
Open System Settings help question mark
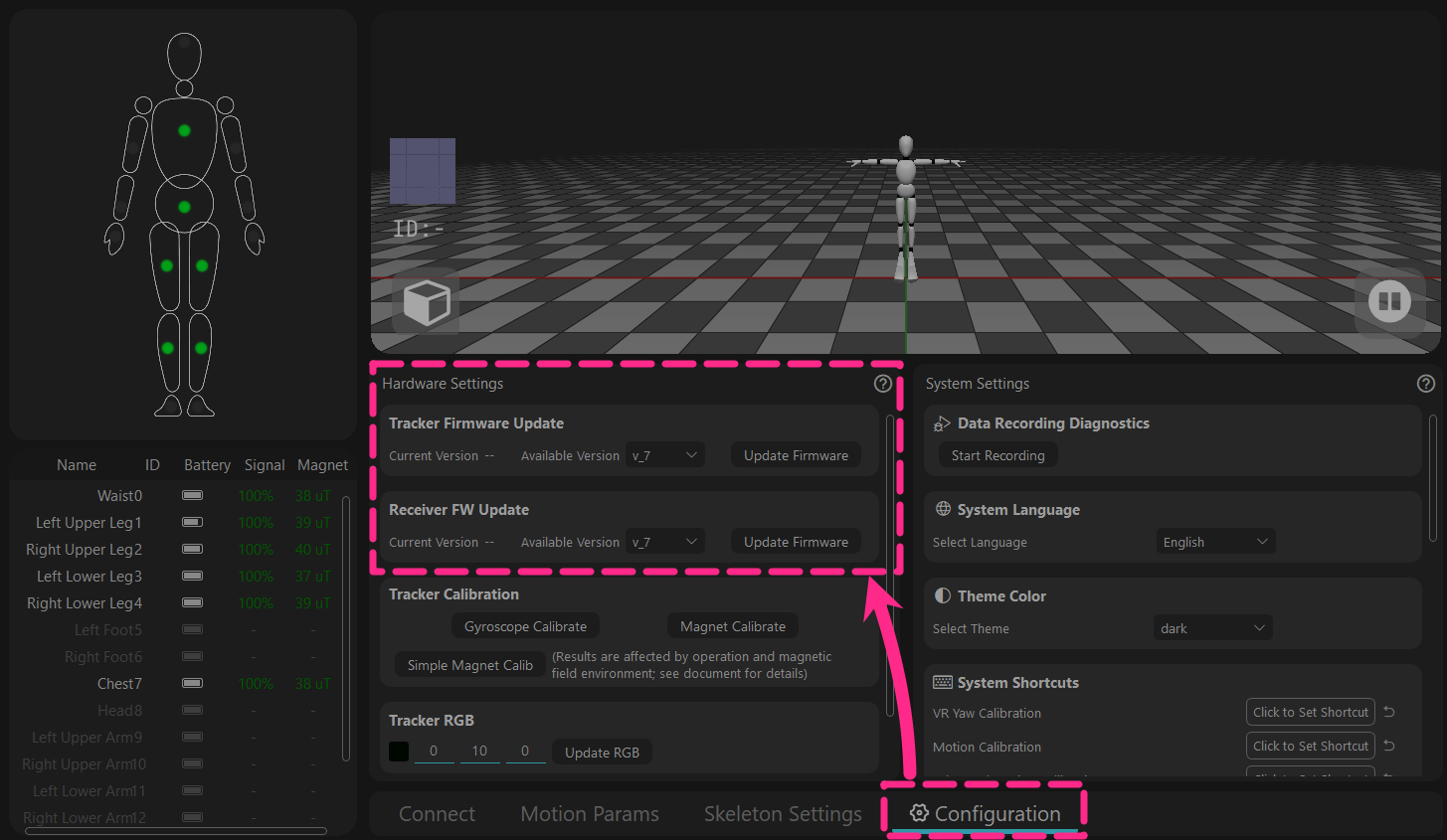pos(1425,384)
